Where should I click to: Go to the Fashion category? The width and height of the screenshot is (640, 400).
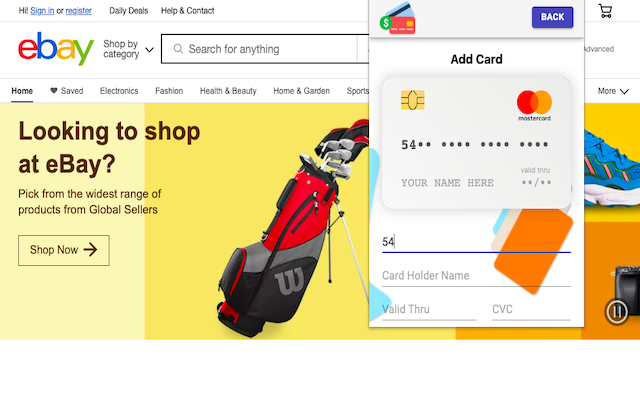[x=169, y=91]
